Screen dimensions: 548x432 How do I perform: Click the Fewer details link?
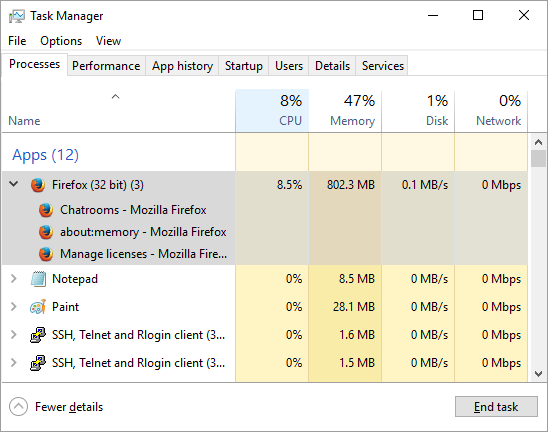(69, 407)
